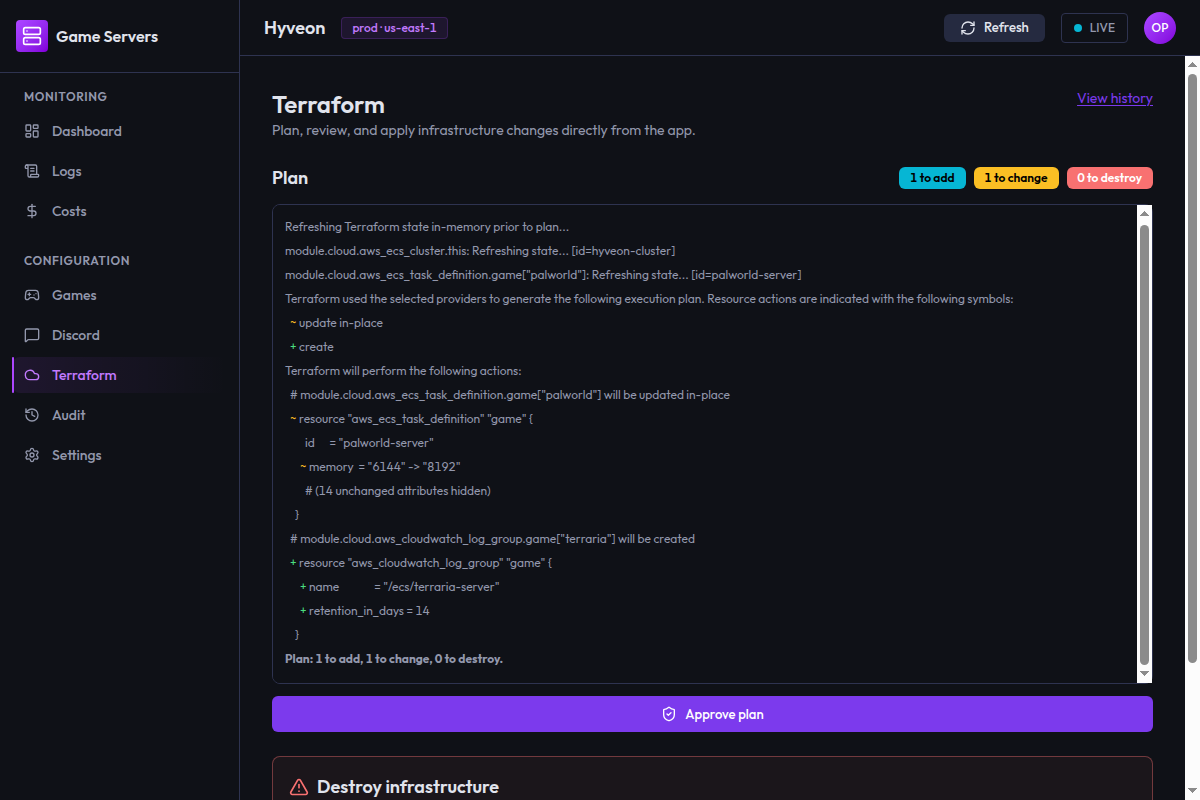Image resolution: width=1200 pixels, height=800 pixels.
Task: Click the '~ update in-place' legend line
Action: point(337,323)
